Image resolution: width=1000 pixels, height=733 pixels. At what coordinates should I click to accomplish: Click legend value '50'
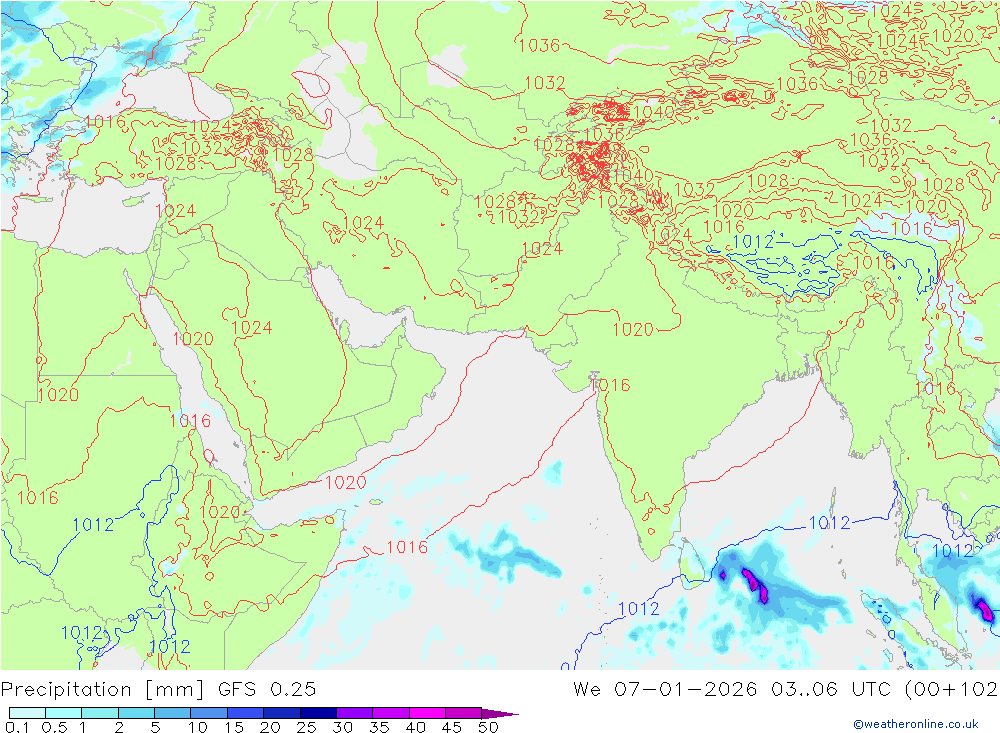pos(488,727)
